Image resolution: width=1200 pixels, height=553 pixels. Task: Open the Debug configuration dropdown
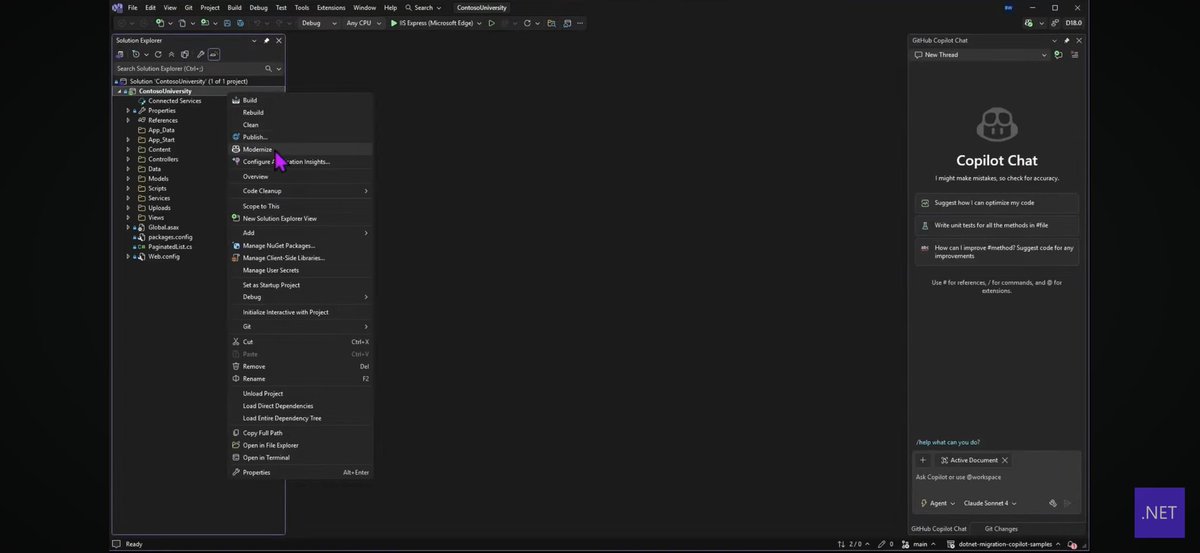(319, 22)
